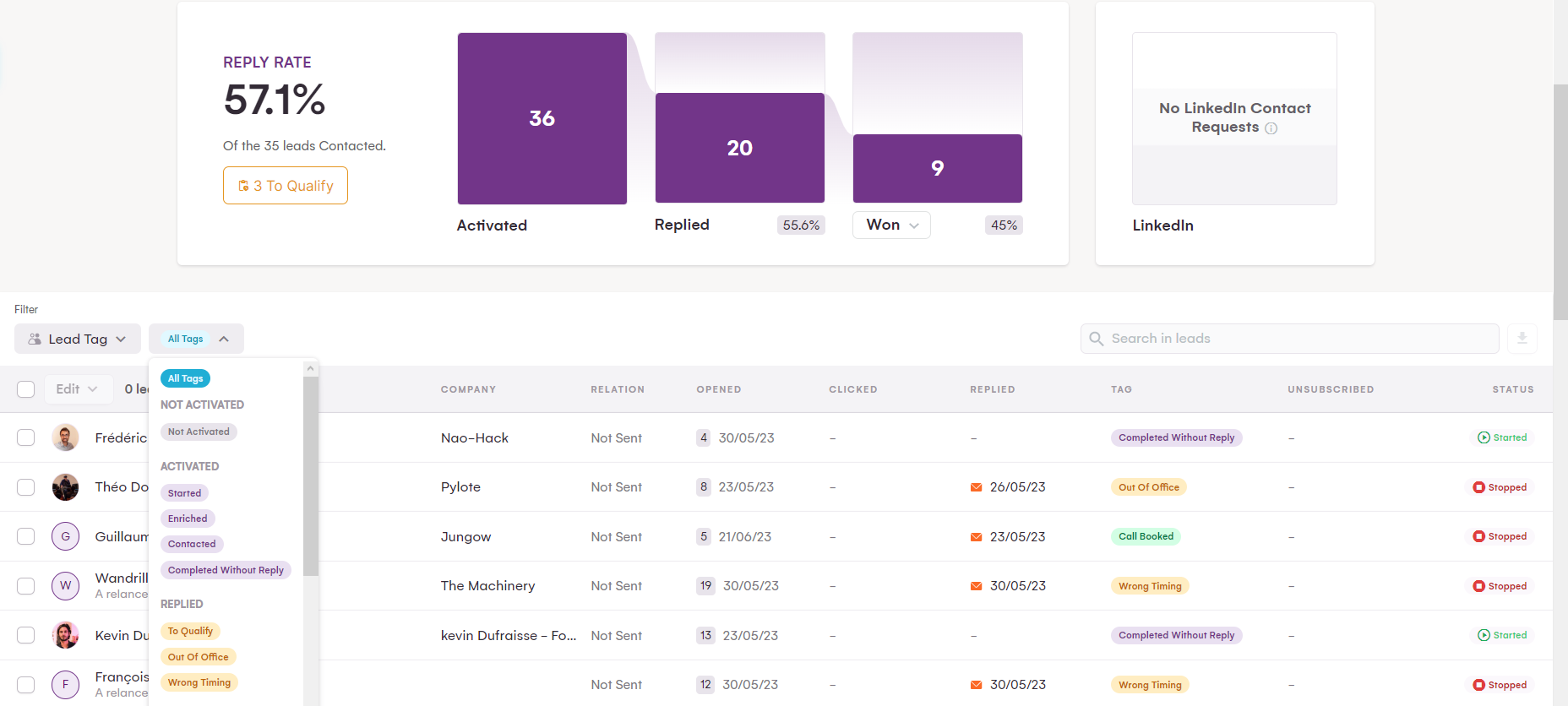Image resolution: width=1568 pixels, height=706 pixels.
Task: Click the envelope icon next to 26/05/23 reply
Action: click(976, 487)
